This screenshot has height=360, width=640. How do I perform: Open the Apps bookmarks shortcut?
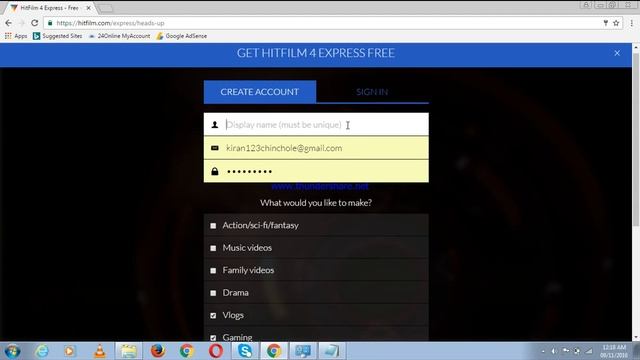16,36
